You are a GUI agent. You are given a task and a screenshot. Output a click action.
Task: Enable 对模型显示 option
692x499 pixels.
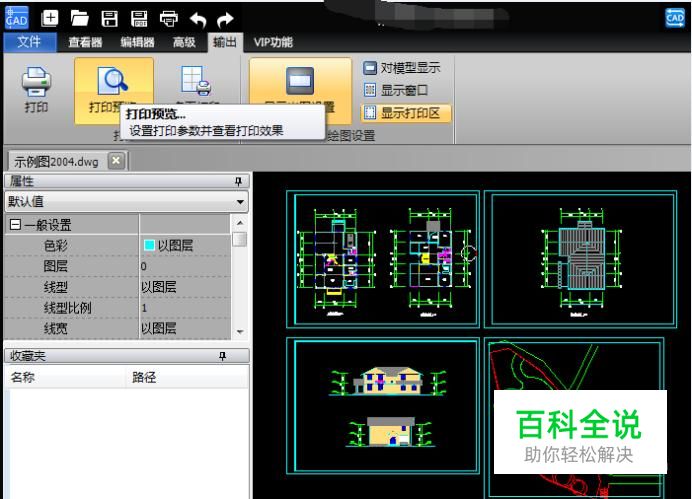pyautogui.click(x=402, y=68)
